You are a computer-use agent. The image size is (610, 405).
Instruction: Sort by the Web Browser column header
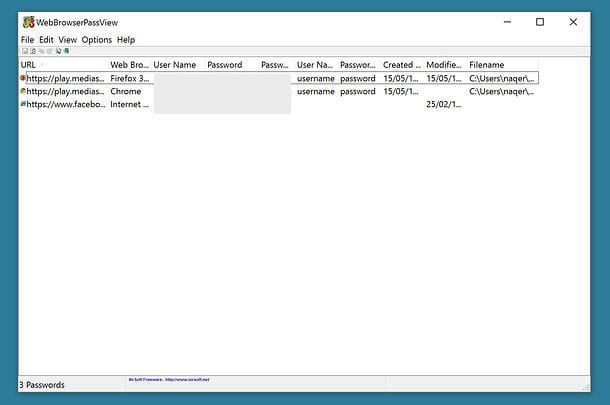(x=130, y=65)
